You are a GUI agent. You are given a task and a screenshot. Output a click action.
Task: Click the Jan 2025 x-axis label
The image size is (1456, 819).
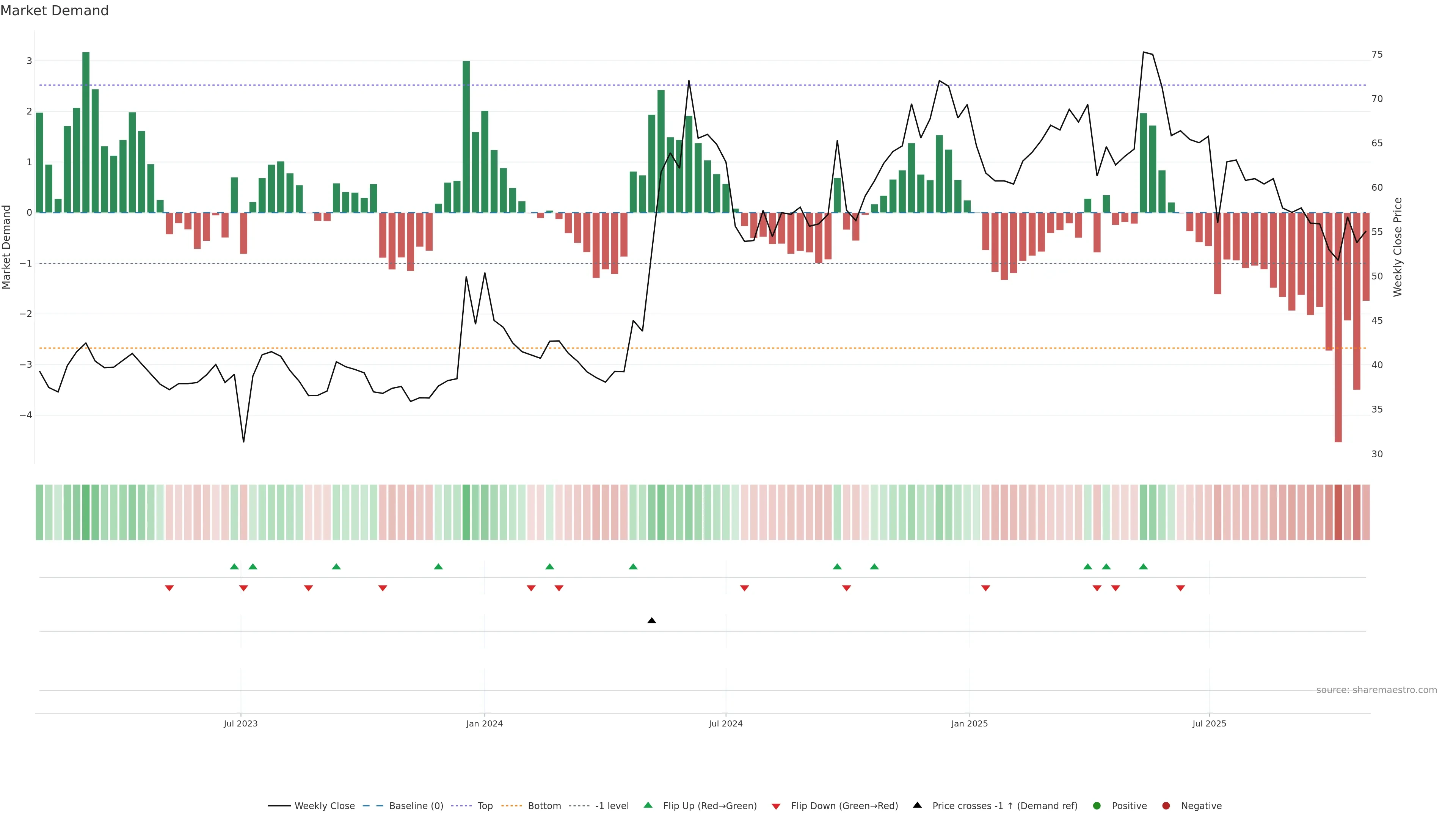[x=970, y=724]
